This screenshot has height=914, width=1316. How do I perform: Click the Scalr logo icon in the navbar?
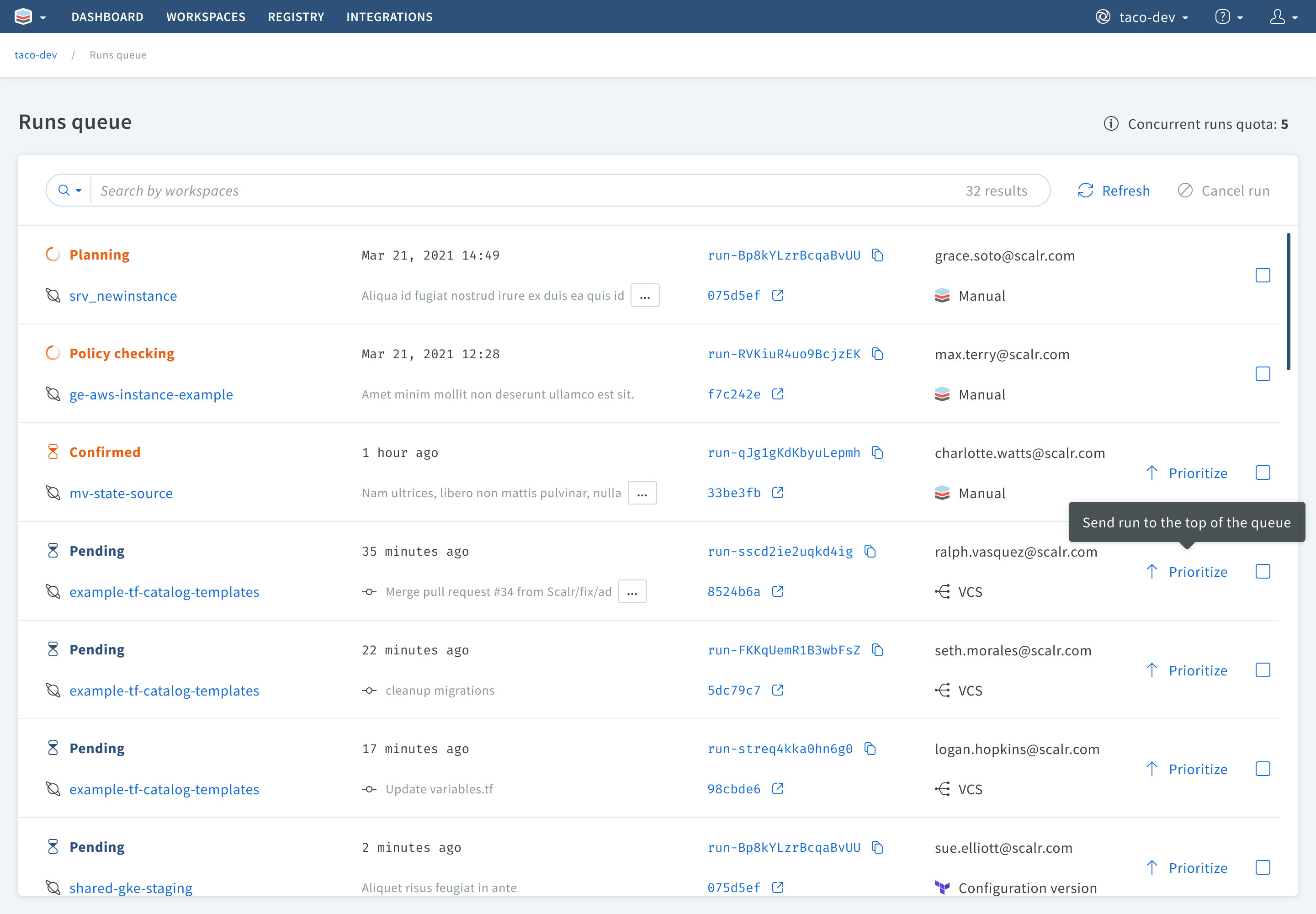point(23,16)
